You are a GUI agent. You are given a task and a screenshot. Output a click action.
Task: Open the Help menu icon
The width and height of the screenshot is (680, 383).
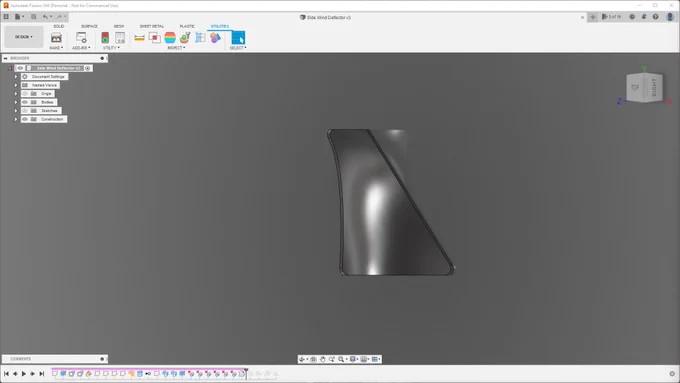(x=656, y=17)
